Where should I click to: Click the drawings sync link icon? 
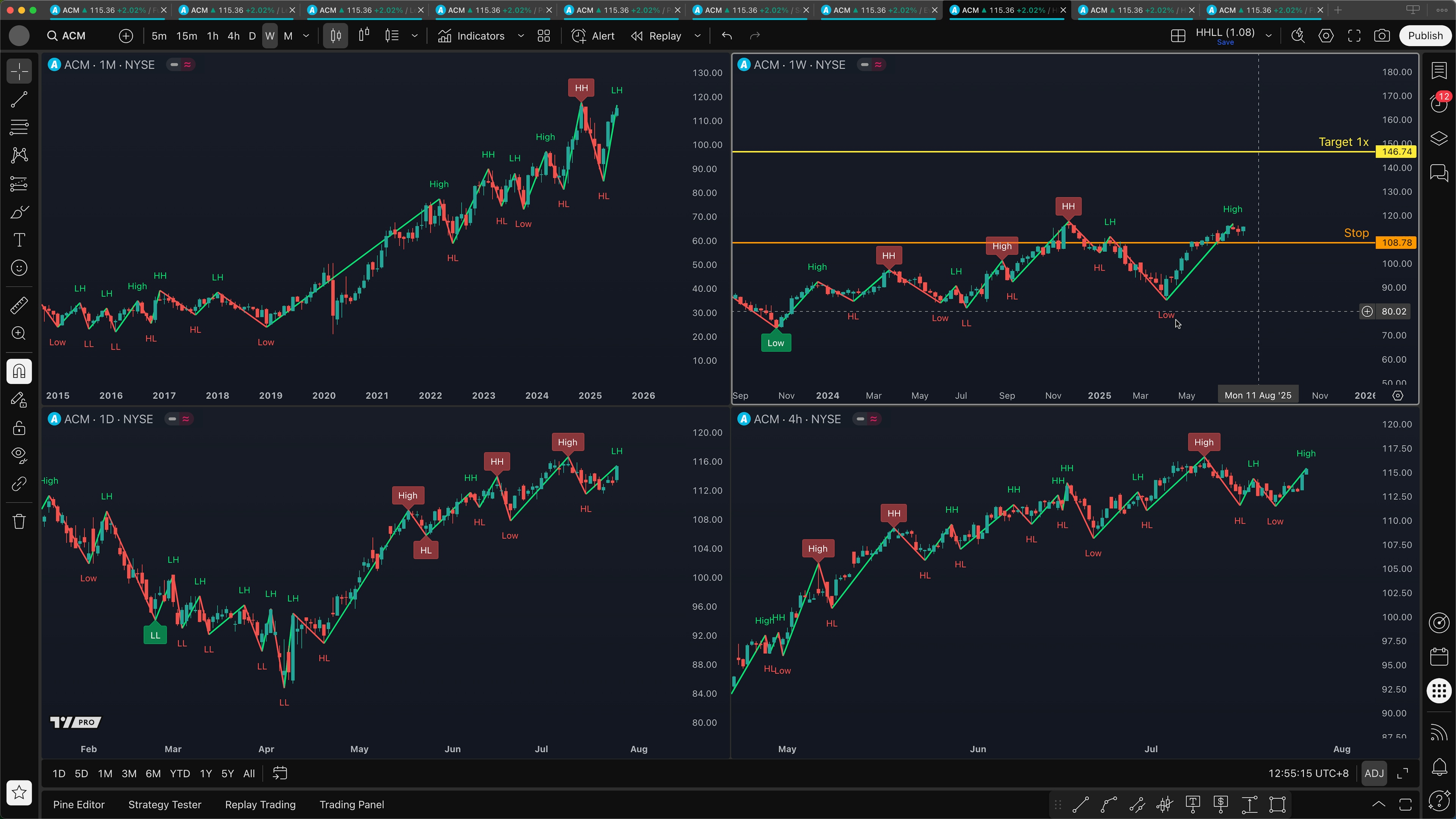tap(19, 484)
